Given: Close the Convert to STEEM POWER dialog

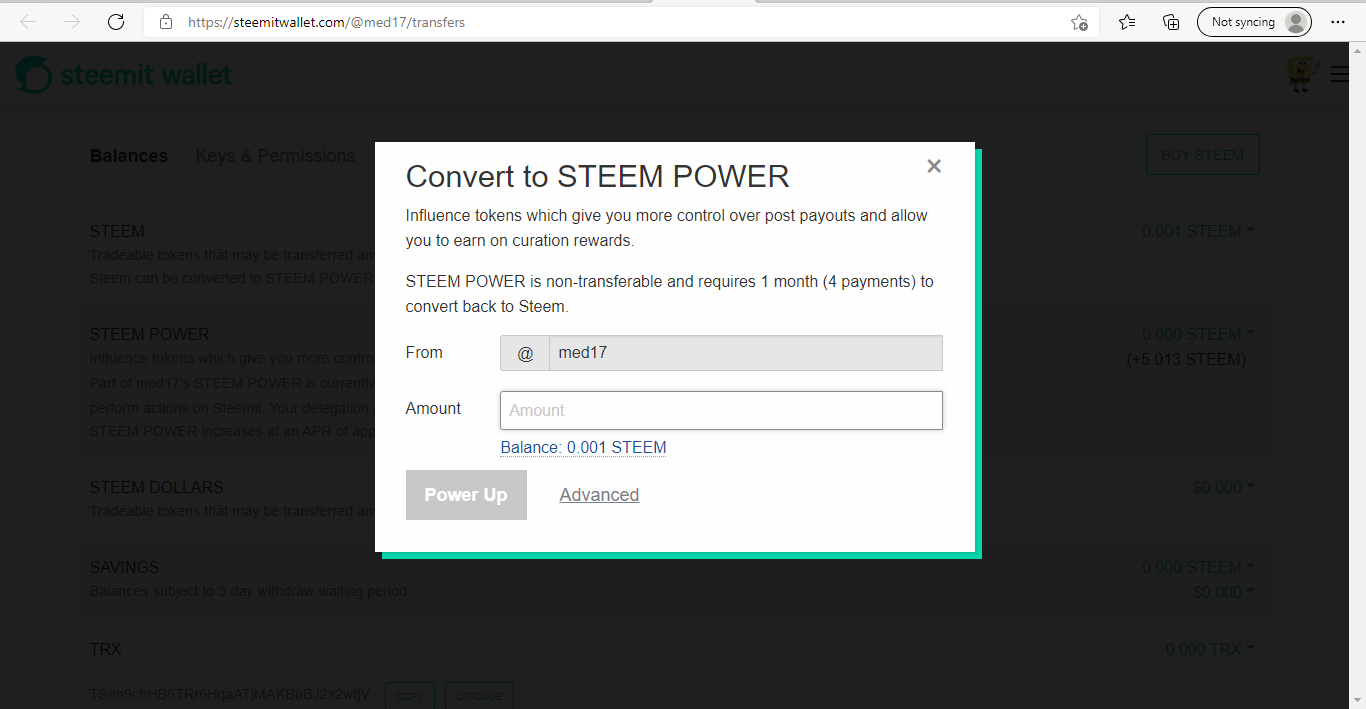Looking at the screenshot, I should coord(934,166).
